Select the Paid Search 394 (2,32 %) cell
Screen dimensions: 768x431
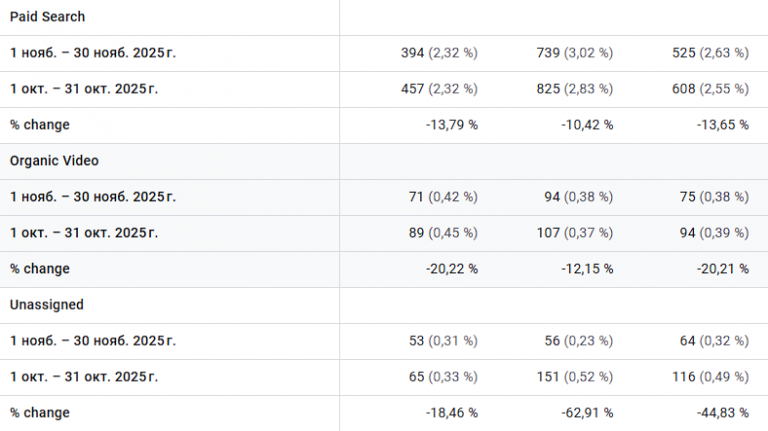[x=439, y=53]
